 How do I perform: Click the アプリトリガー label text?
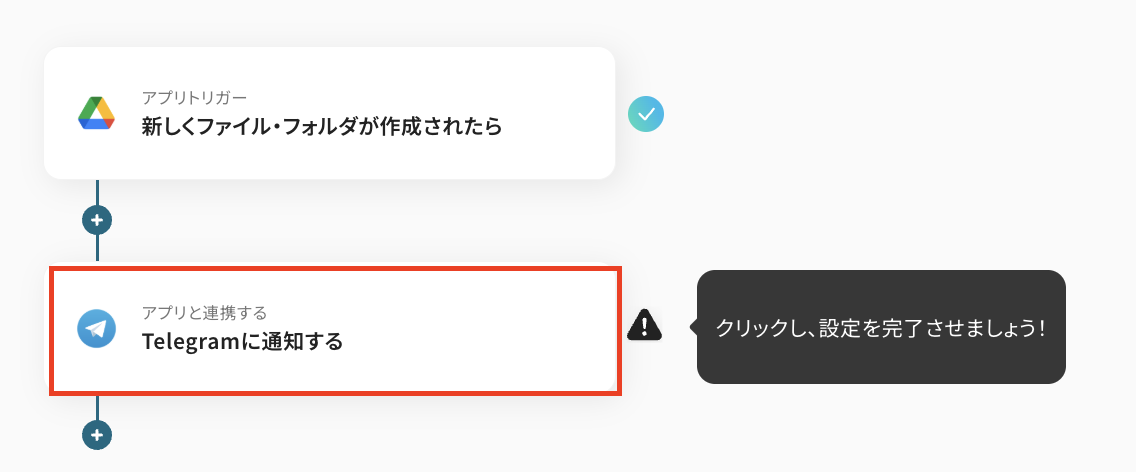pyautogui.click(x=194, y=97)
